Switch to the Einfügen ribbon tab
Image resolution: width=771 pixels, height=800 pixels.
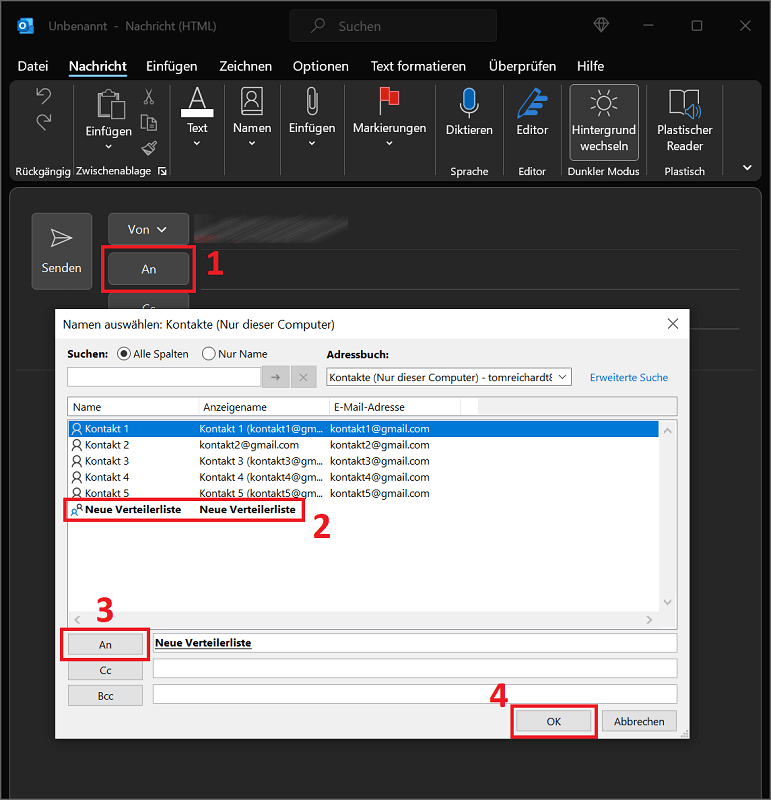[171, 66]
